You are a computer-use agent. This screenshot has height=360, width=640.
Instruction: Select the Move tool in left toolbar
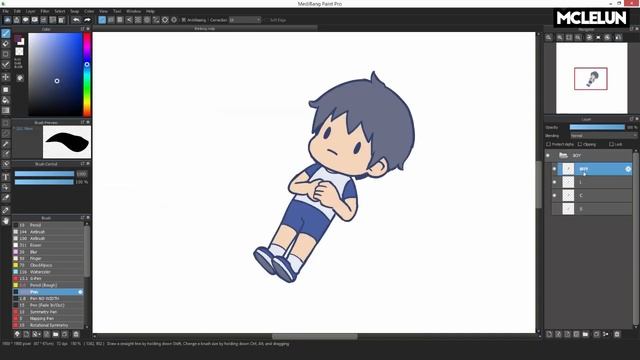(x=6, y=77)
